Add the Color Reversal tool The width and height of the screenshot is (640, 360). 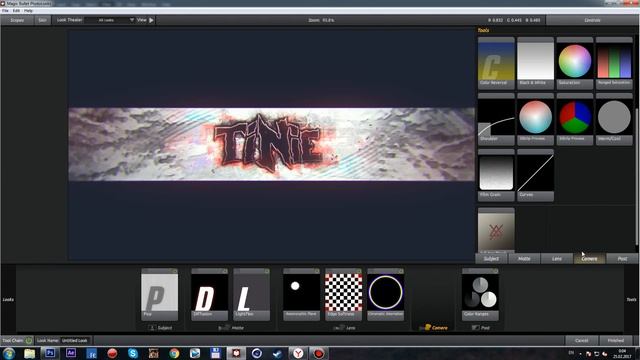click(x=496, y=63)
